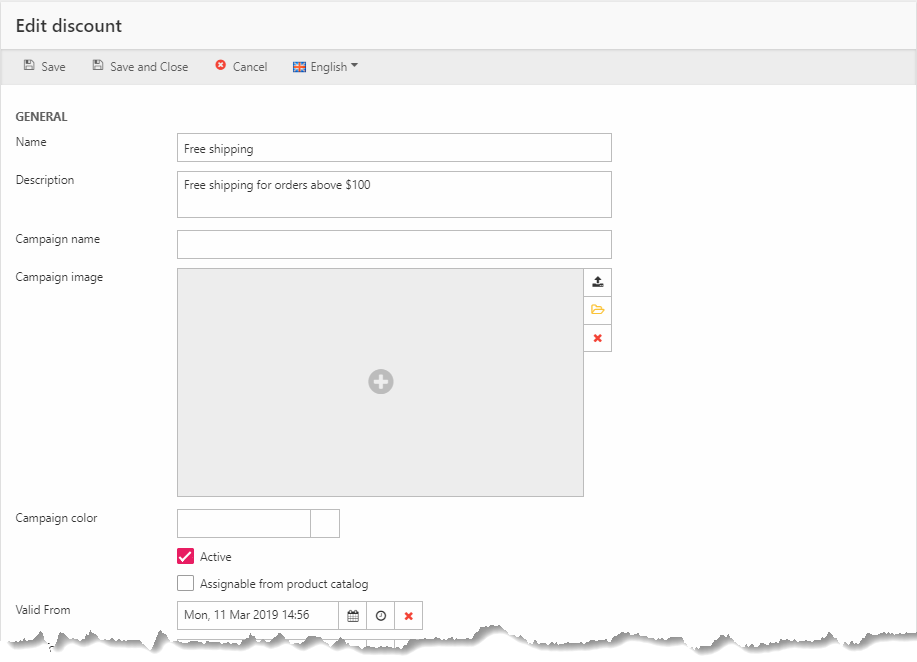The image size is (917, 662).
Task: Click the plus icon in the image placeholder
Action: (x=380, y=381)
